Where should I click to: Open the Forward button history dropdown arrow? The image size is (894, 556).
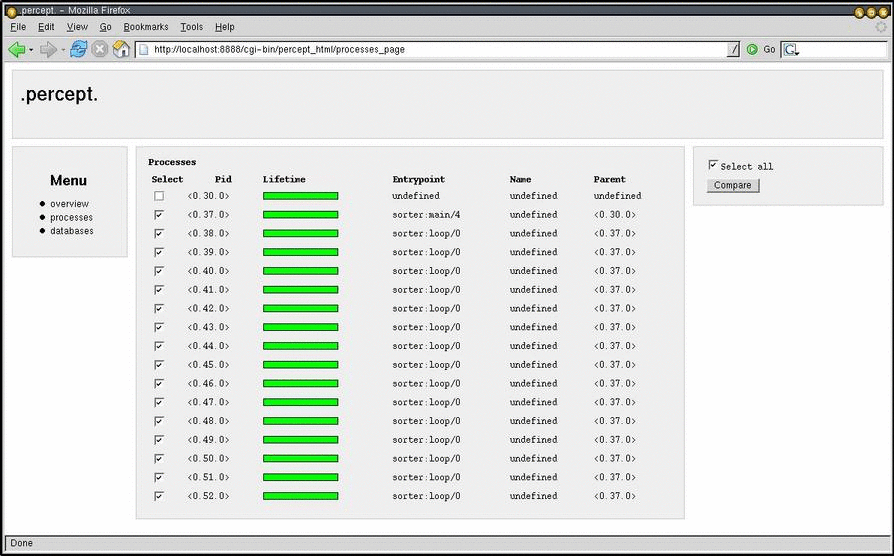(62, 50)
